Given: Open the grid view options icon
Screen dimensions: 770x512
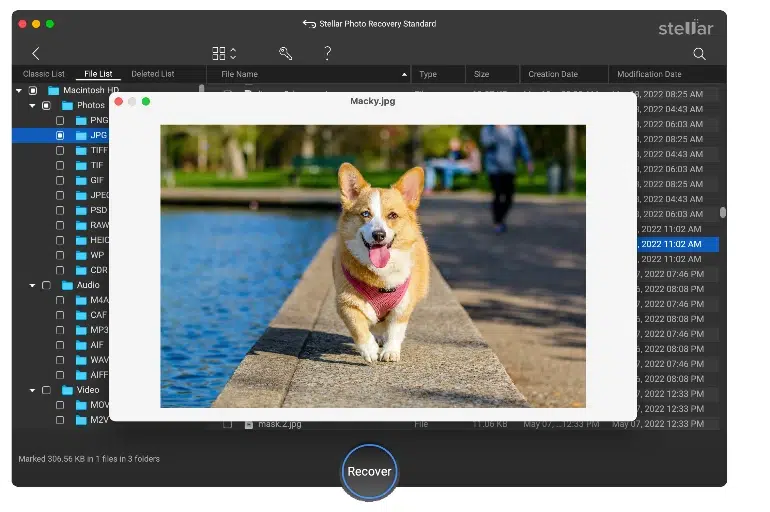Looking at the screenshot, I should click(x=220, y=54).
